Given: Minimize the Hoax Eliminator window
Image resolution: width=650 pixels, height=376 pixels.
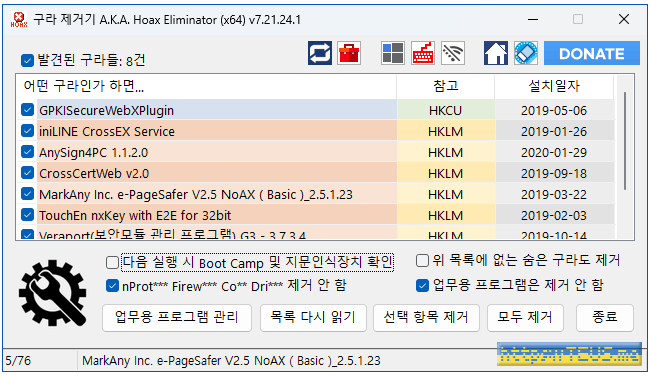Looking at the screenshot, I should click(533, 19).
